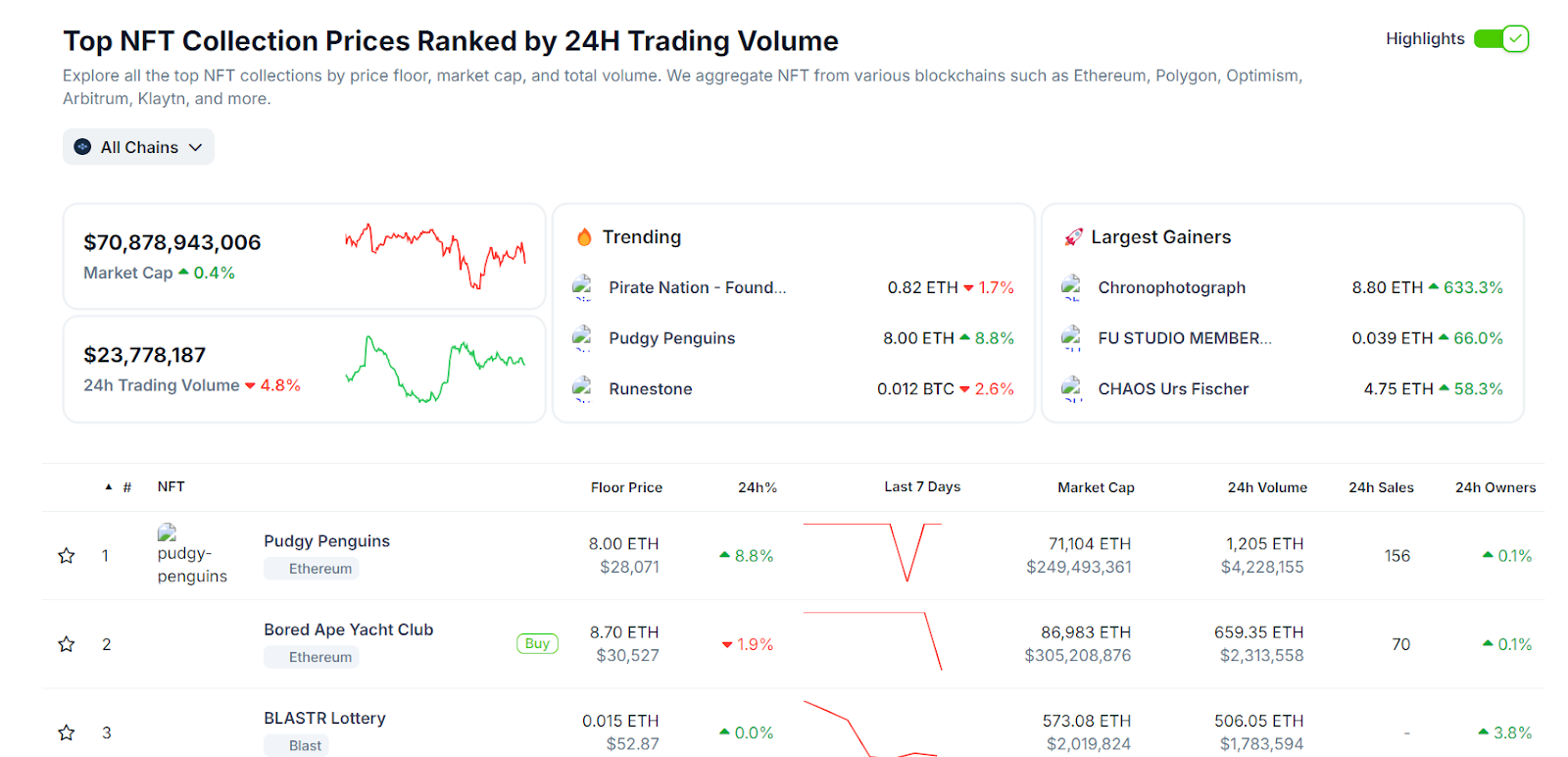This screenshot has width=1568, height=757.
Task: Sort table by 24h% header
Action: pyautogui.click(x=758, y=487)
